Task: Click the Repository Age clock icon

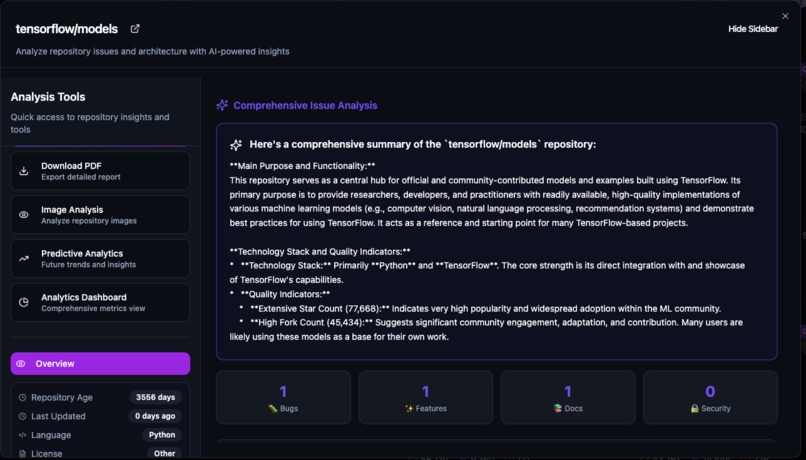Action: pyautogui.click(x=22, y=397)
